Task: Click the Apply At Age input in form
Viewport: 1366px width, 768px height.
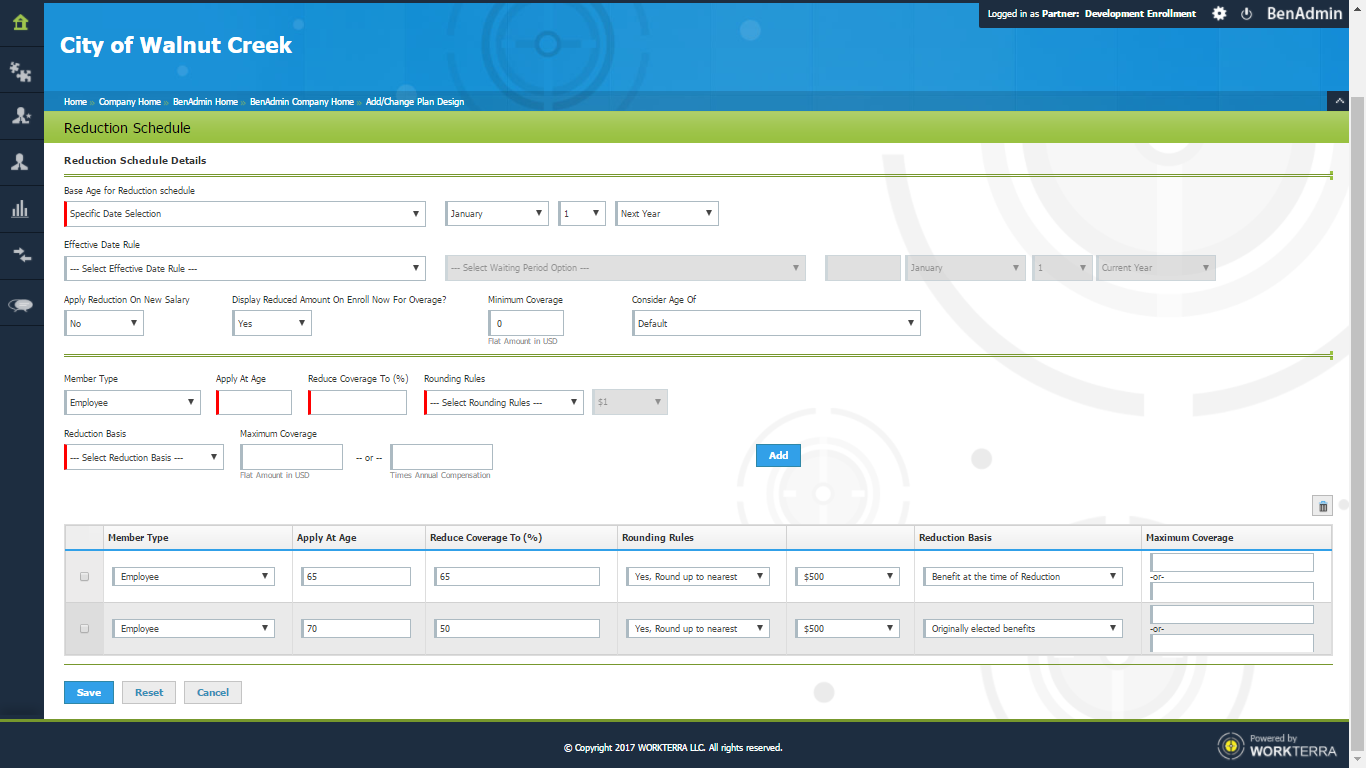Action: point(254,402)
